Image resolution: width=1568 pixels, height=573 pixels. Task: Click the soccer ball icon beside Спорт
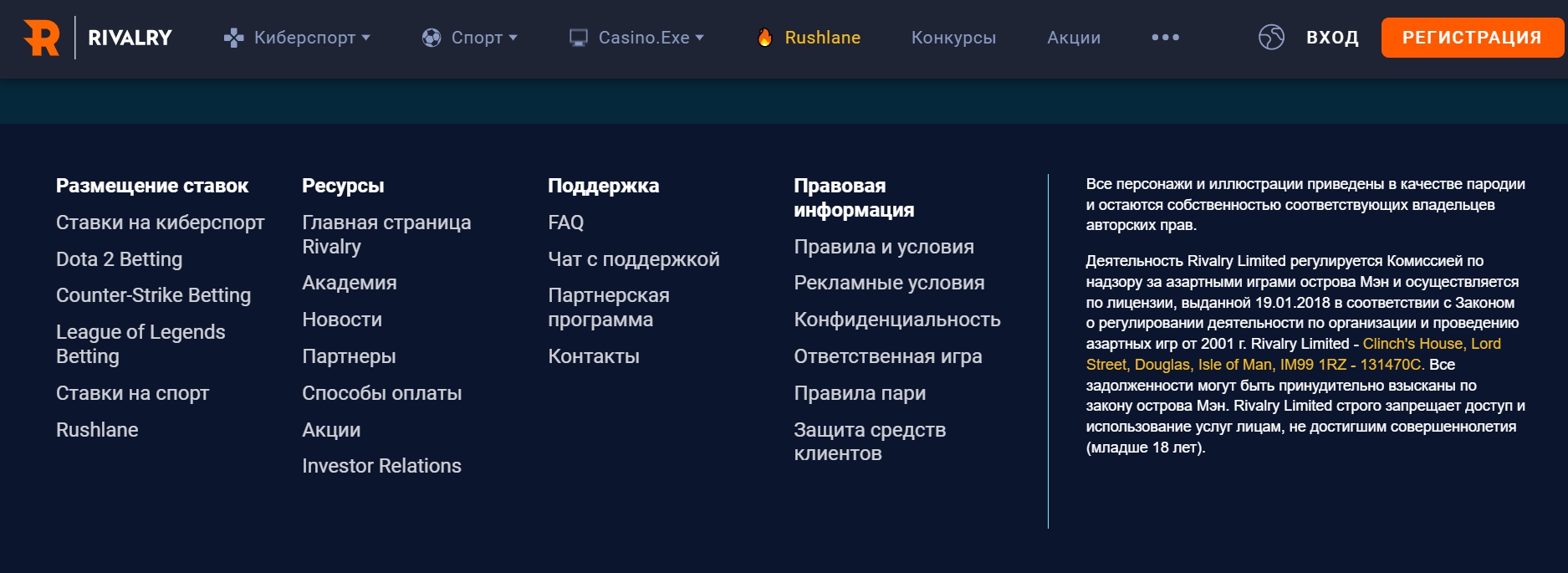[x=432, y=38]
